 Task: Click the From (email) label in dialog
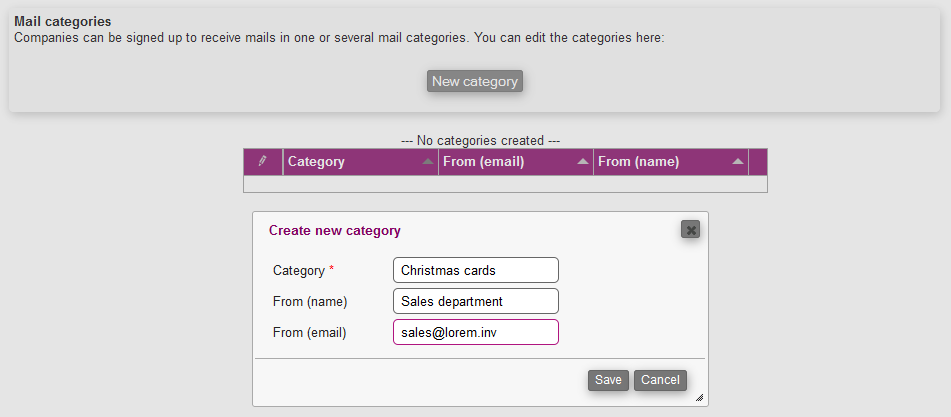(x=309, y=332)
